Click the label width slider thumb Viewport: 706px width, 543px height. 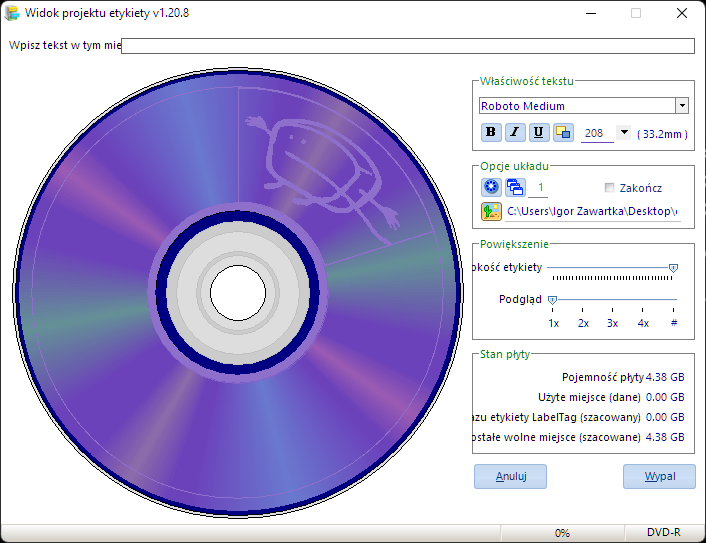point(673,268)
